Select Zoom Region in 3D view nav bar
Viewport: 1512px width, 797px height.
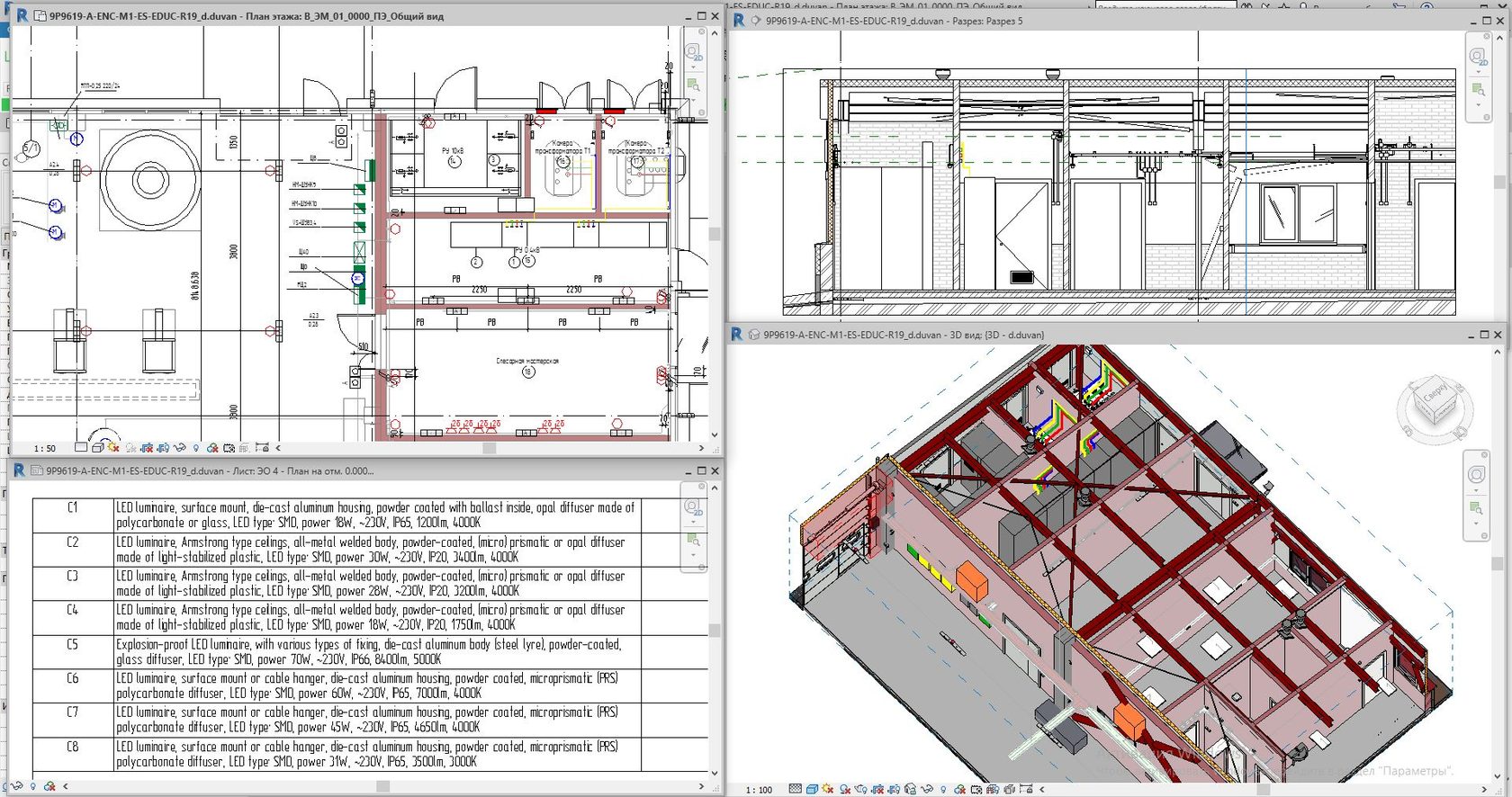[x=1477, y=508]
